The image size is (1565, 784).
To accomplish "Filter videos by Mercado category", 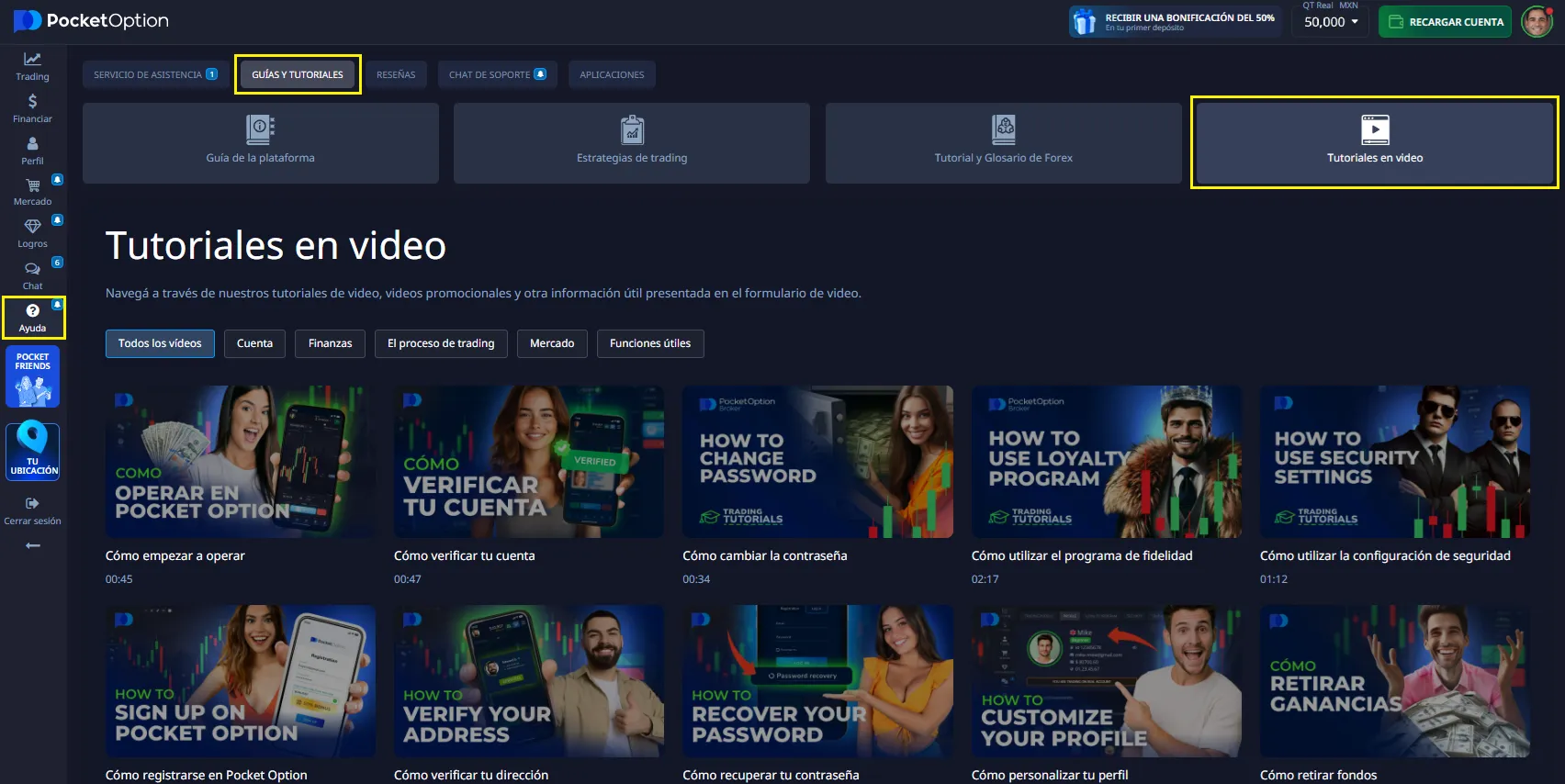I will [x=552, y=343].
